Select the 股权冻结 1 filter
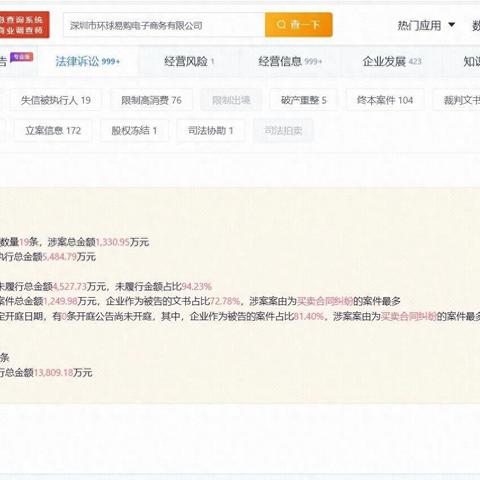Screen dimensions: 480x480 134,130
